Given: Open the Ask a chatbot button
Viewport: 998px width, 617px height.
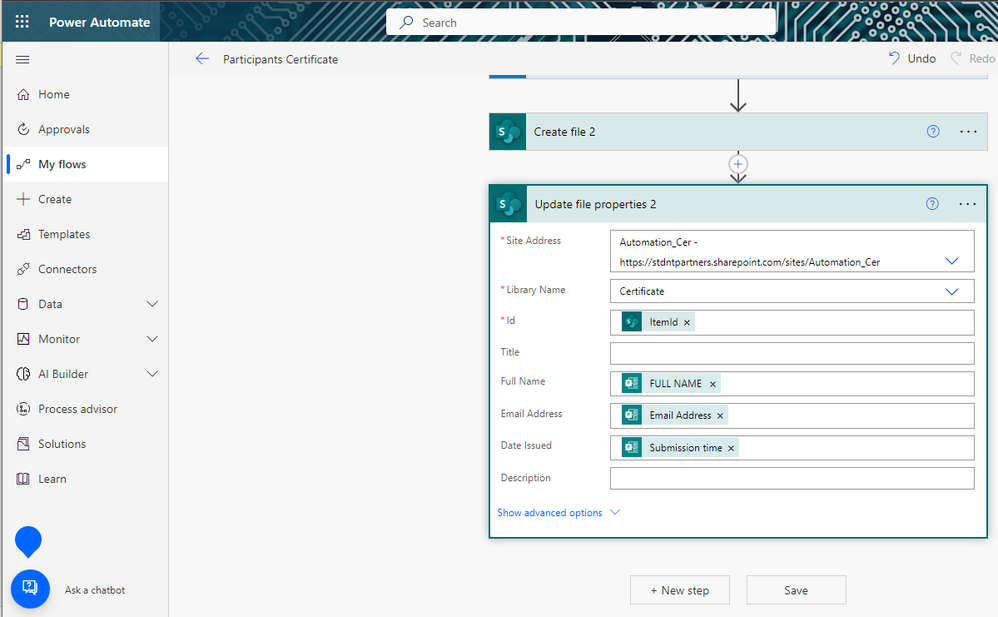Looking at the screenshot, I should point(30,588).
